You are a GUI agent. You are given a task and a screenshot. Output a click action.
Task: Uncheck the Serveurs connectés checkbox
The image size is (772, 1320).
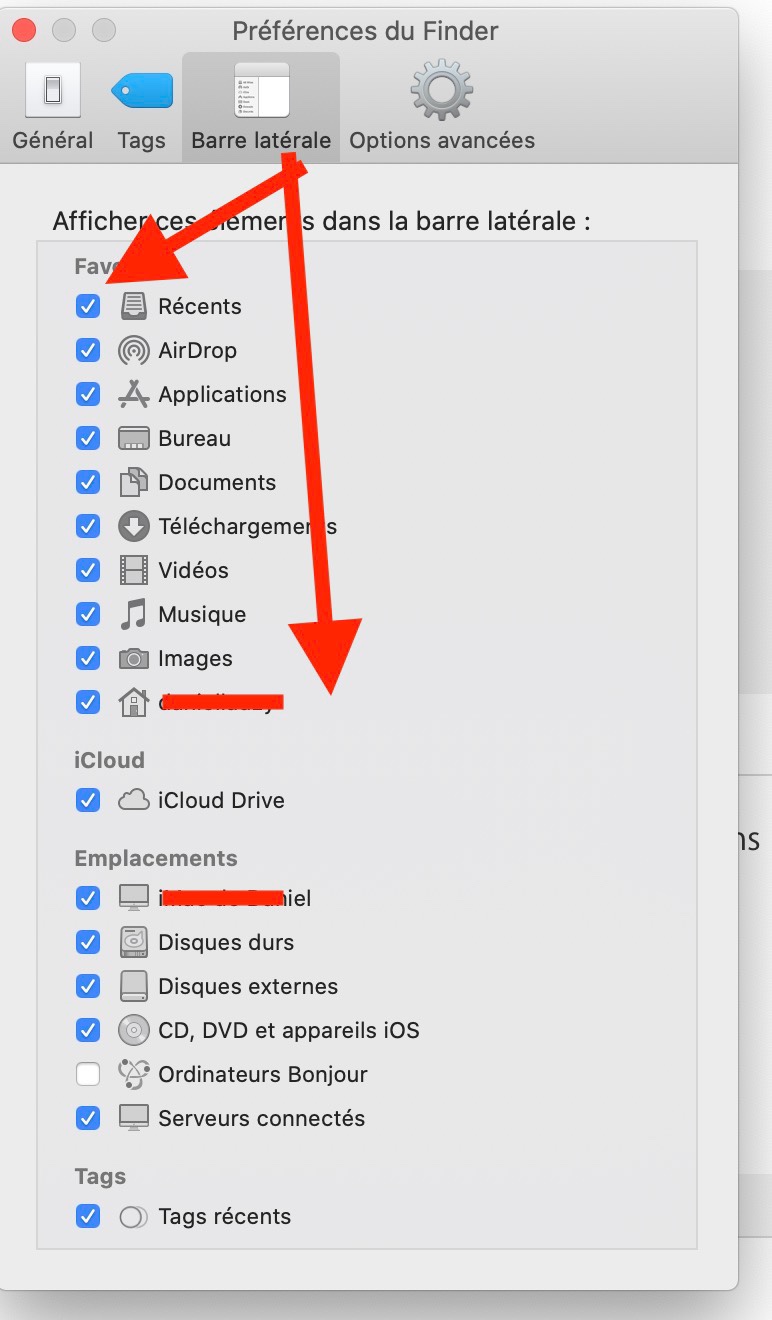point(88,1118)
